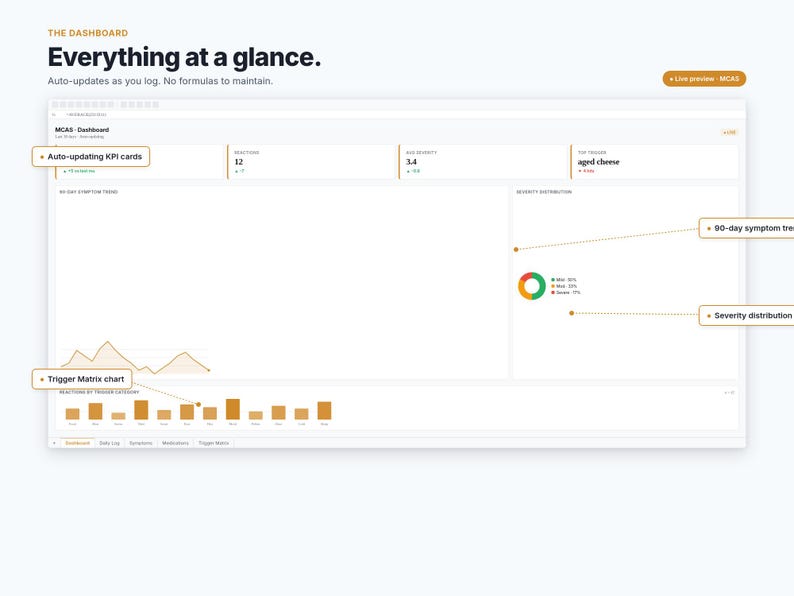Open the Dashboard sheet tab
794x596 pixels.
point(77,443)
